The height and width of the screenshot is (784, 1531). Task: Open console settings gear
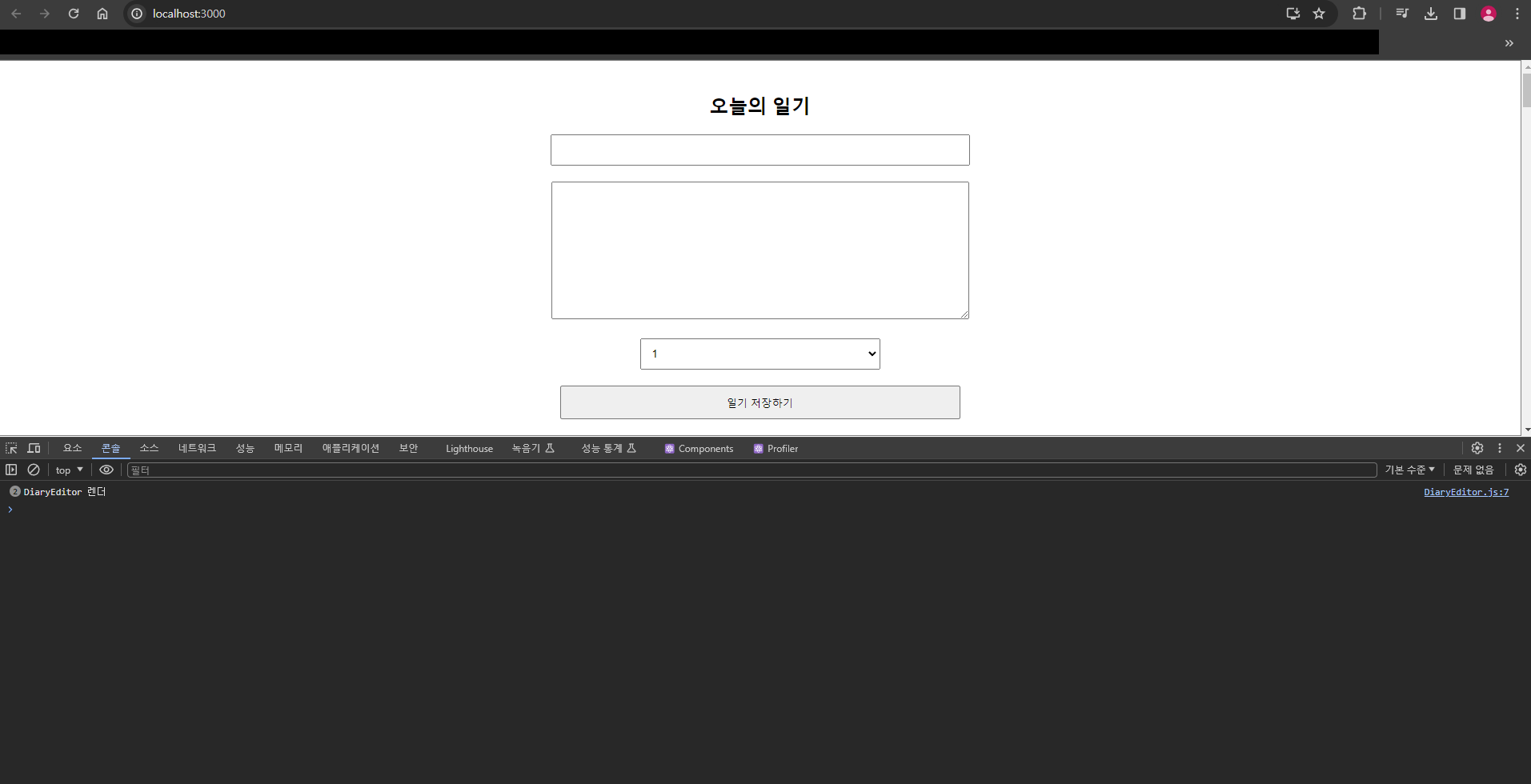point(1521,470)
